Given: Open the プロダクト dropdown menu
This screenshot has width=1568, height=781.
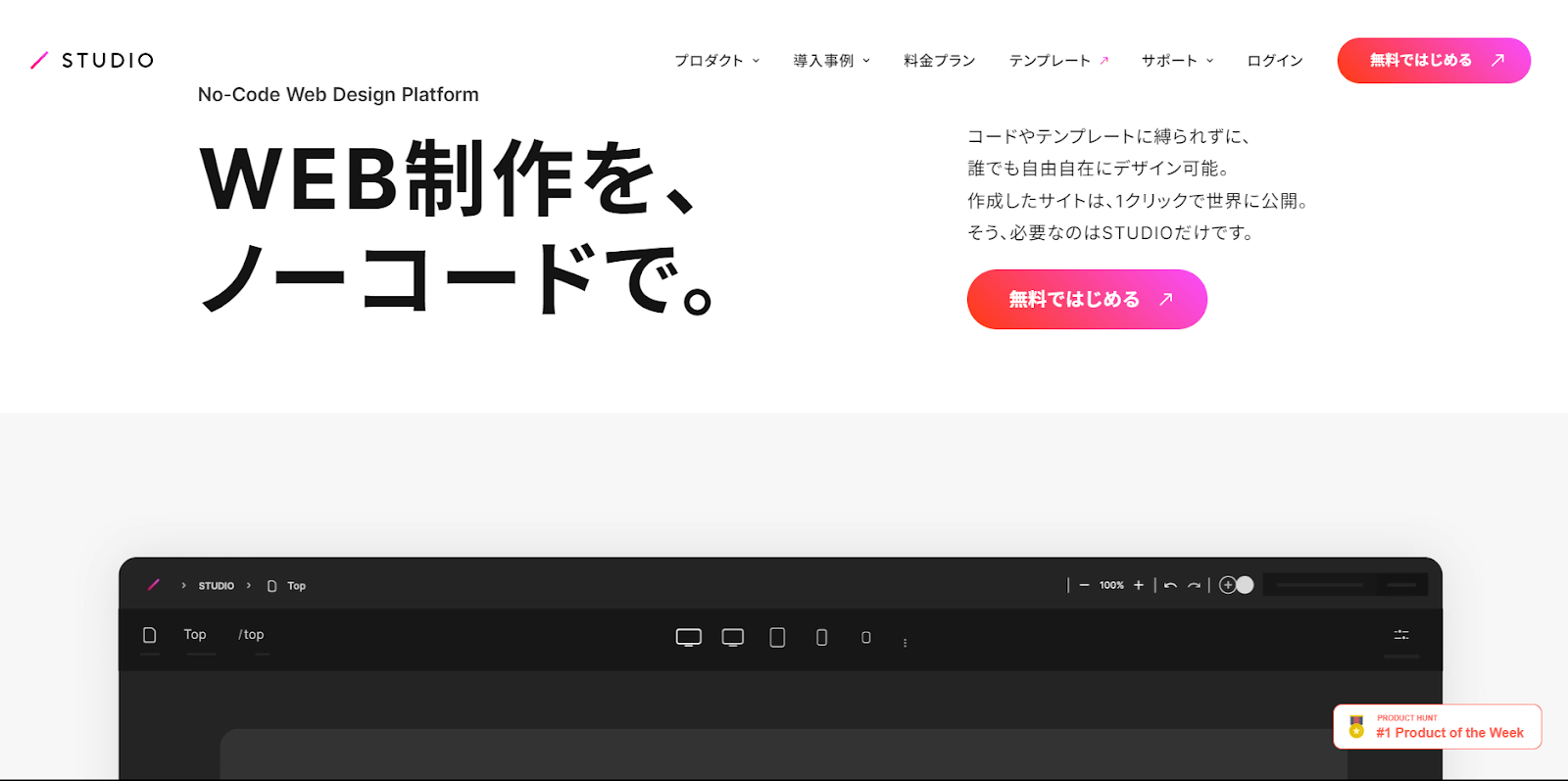Looking at the screenshot, I should click(x=717, y=61).
